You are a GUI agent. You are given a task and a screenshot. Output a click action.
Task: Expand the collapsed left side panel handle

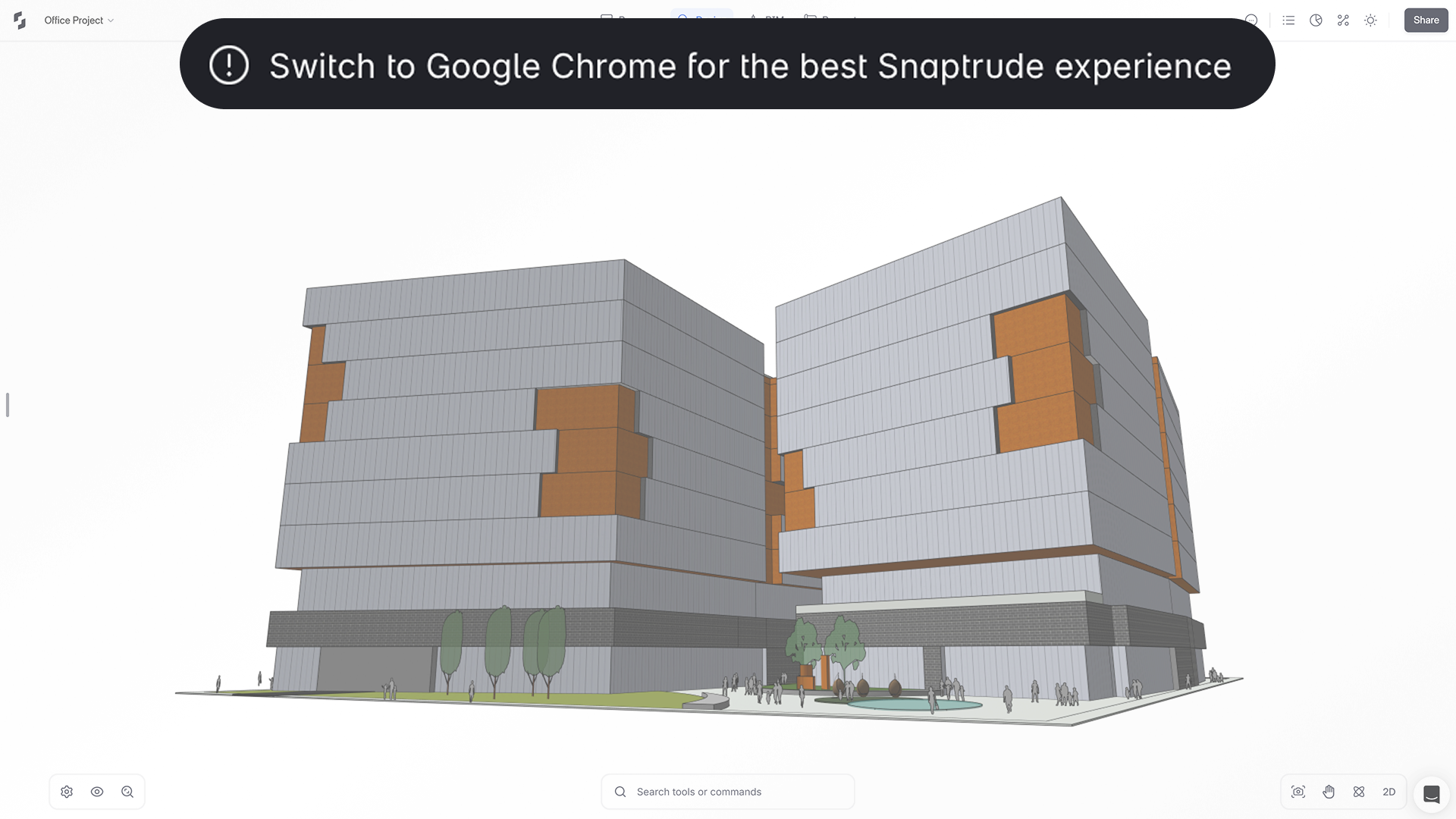click(x=8, y=405)
